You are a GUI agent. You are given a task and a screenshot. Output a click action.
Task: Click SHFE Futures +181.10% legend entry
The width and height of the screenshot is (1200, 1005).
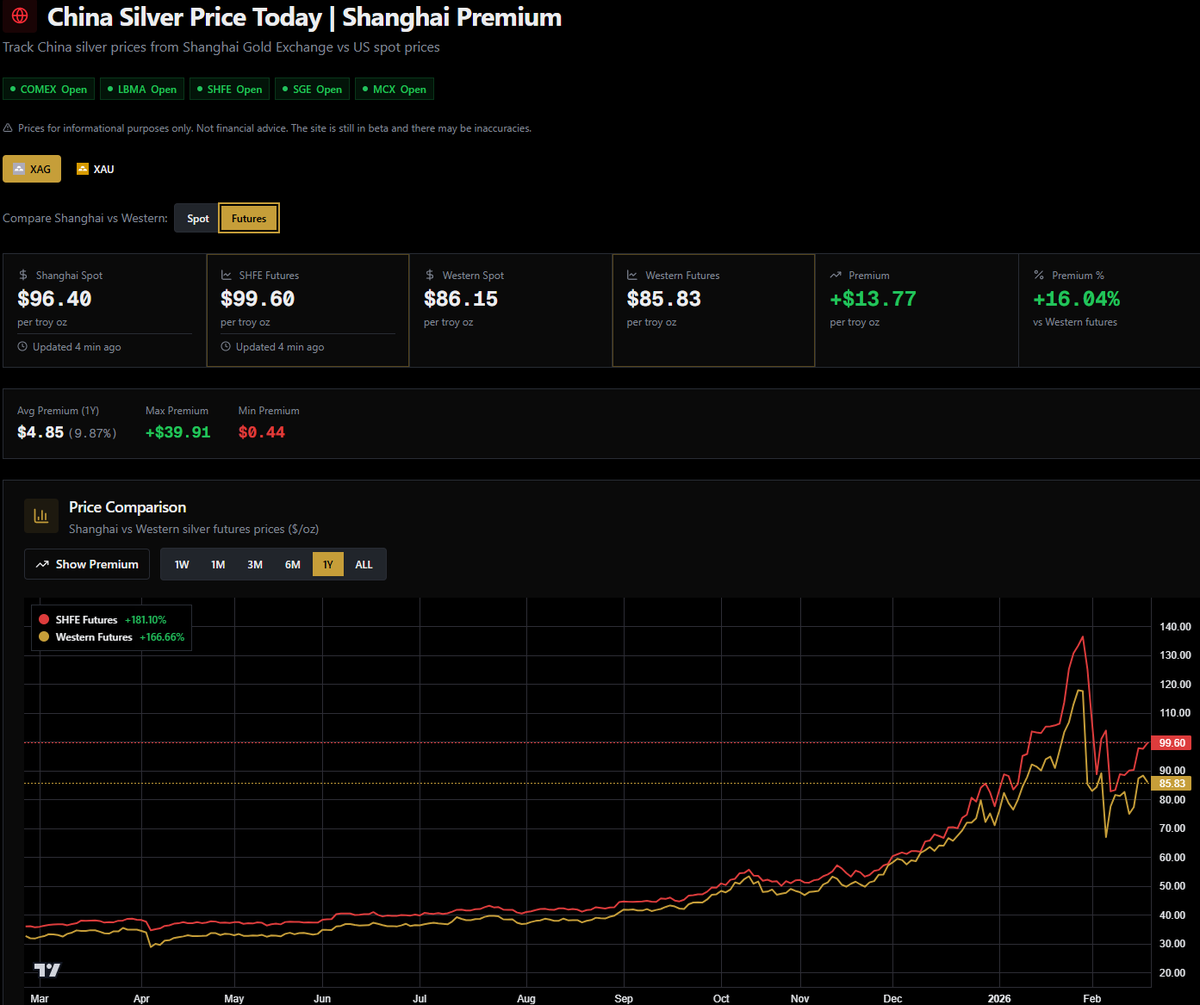click(x=102, y=620)
